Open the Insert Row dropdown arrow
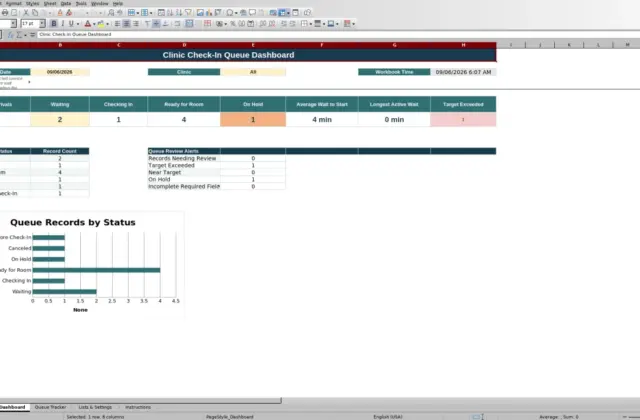 (x=138, y=13)
